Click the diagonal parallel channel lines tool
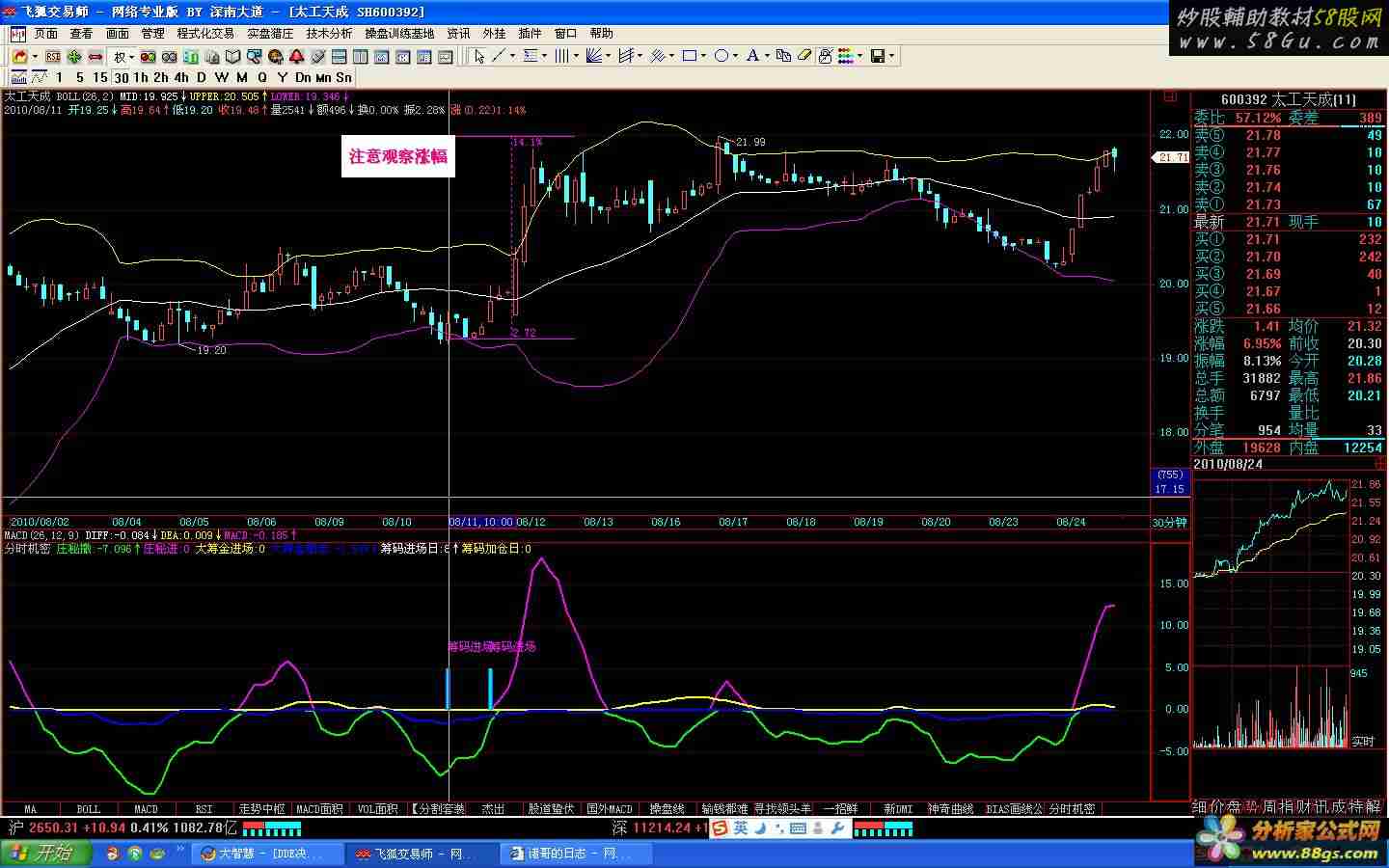 pyautogui.click(x=657, y=56)
